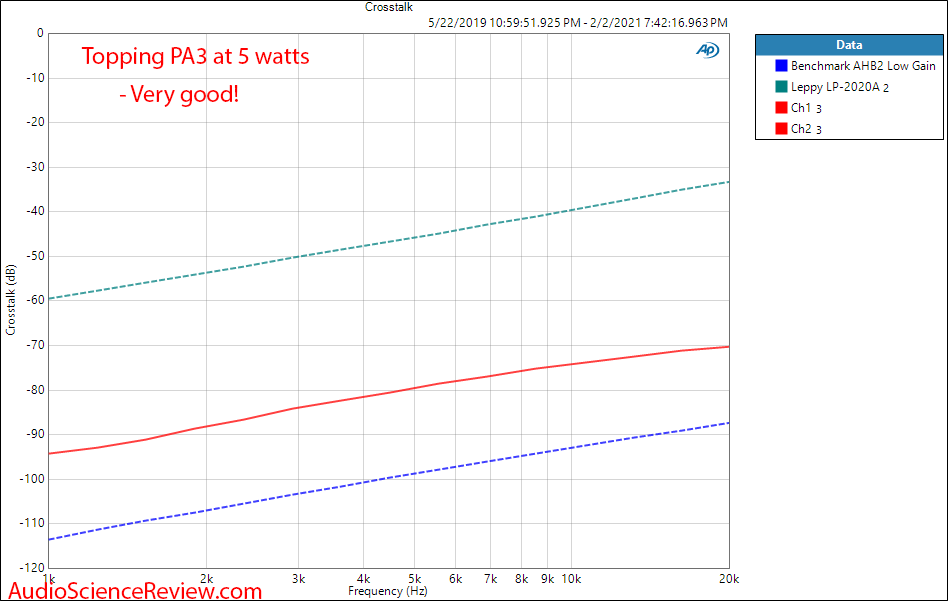Click the Frequency (Hz) x-axis label
The image size is (948, 601).
(388, 591)
